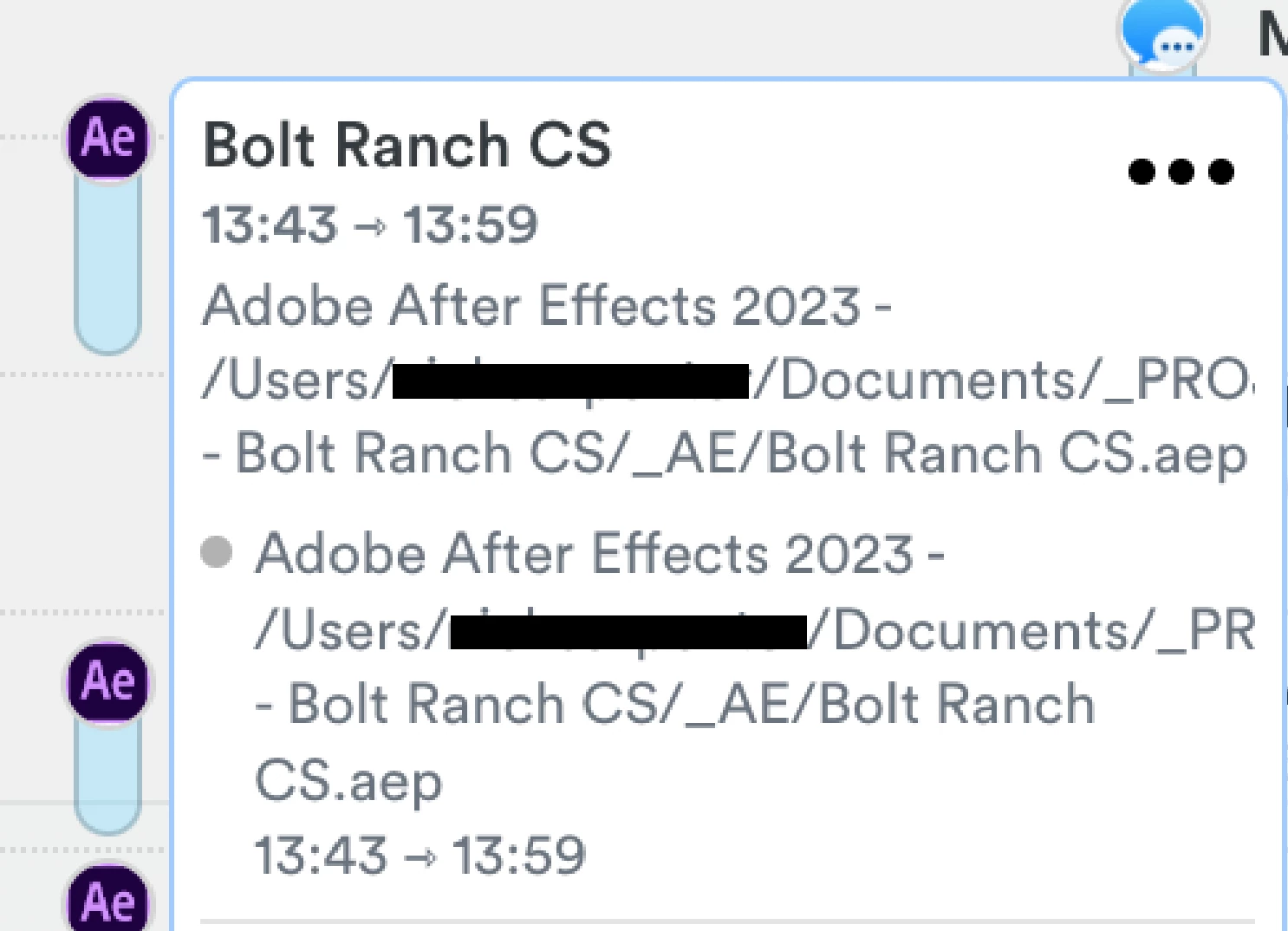Screen dimensions: 1288x931
Task: Click the "/Documents/_PRO" path segment in the summary
Action: [1005, 381]
